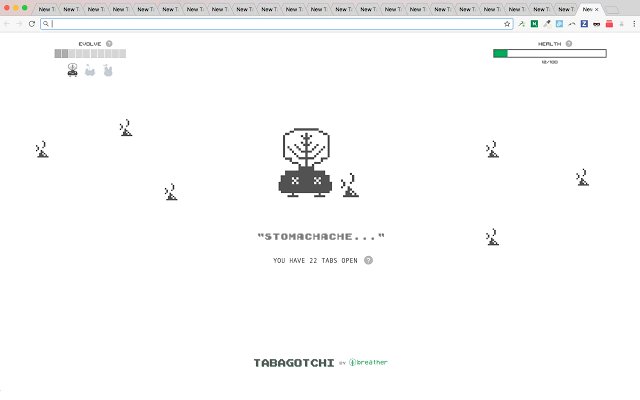Open Chrome's three-dot menu

click(634, 24)
